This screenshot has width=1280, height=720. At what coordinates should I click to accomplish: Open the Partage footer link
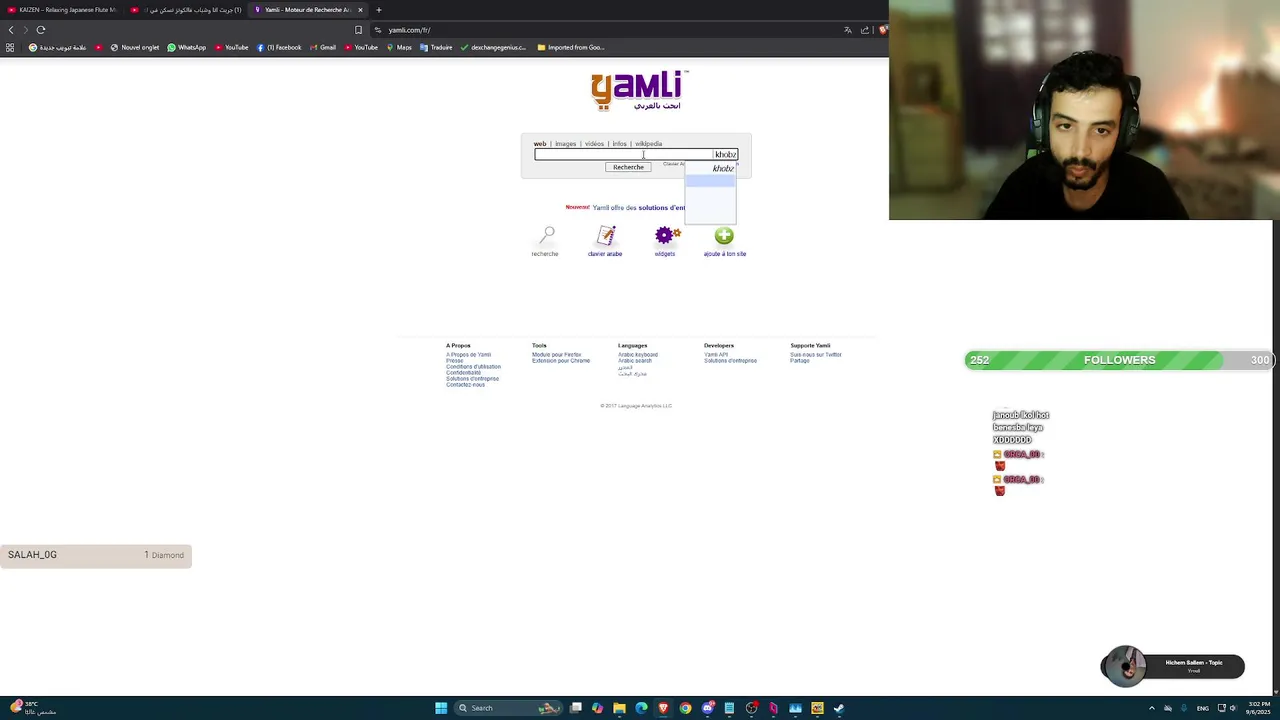[x=799, y=361]
